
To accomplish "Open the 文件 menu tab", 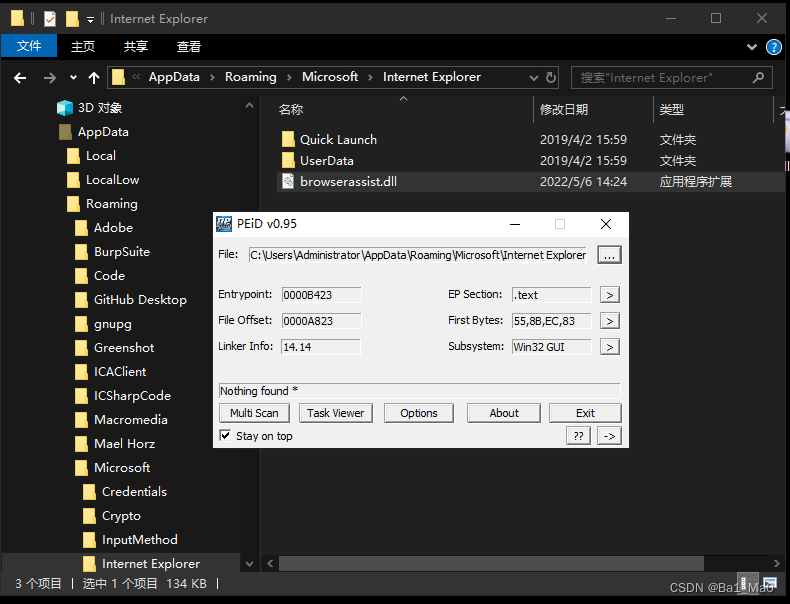I will 29,46.
